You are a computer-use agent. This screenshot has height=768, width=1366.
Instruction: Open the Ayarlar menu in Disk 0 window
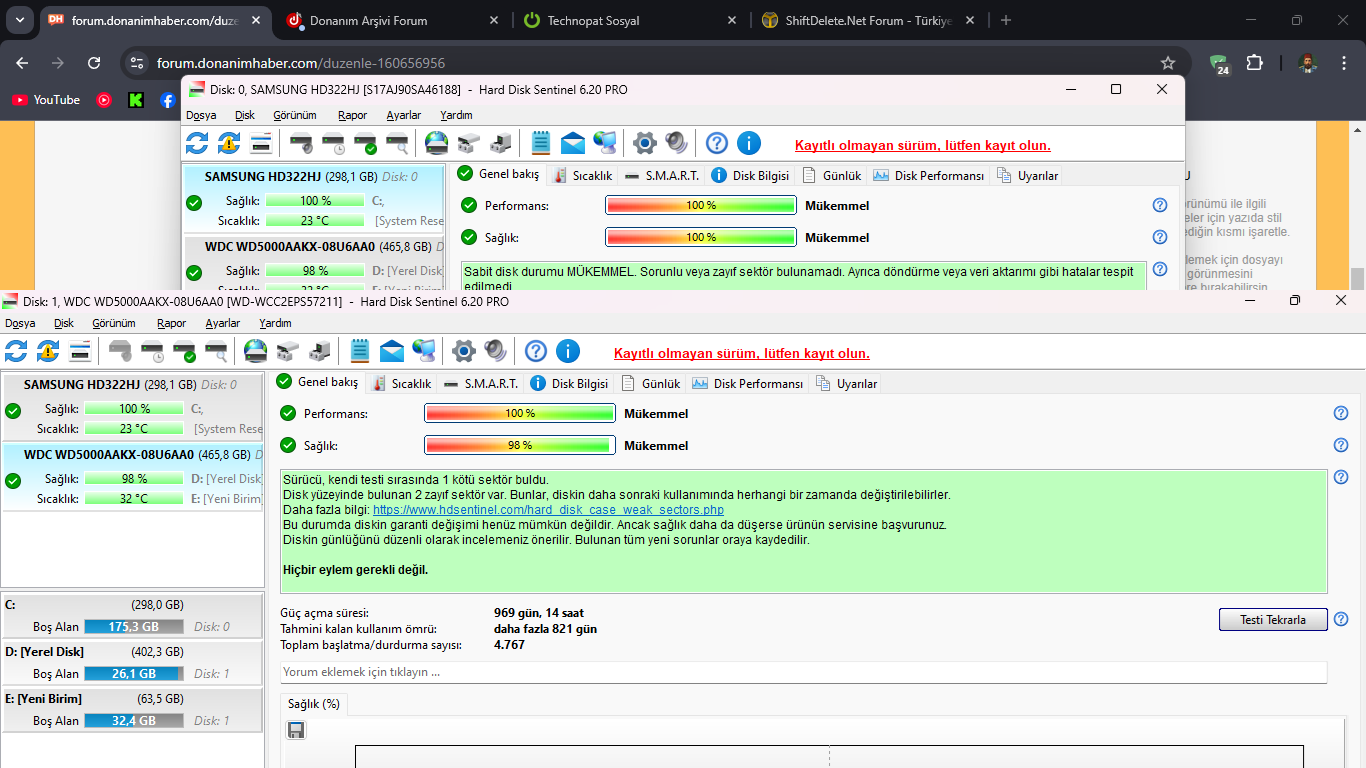(x=404, y=115)
